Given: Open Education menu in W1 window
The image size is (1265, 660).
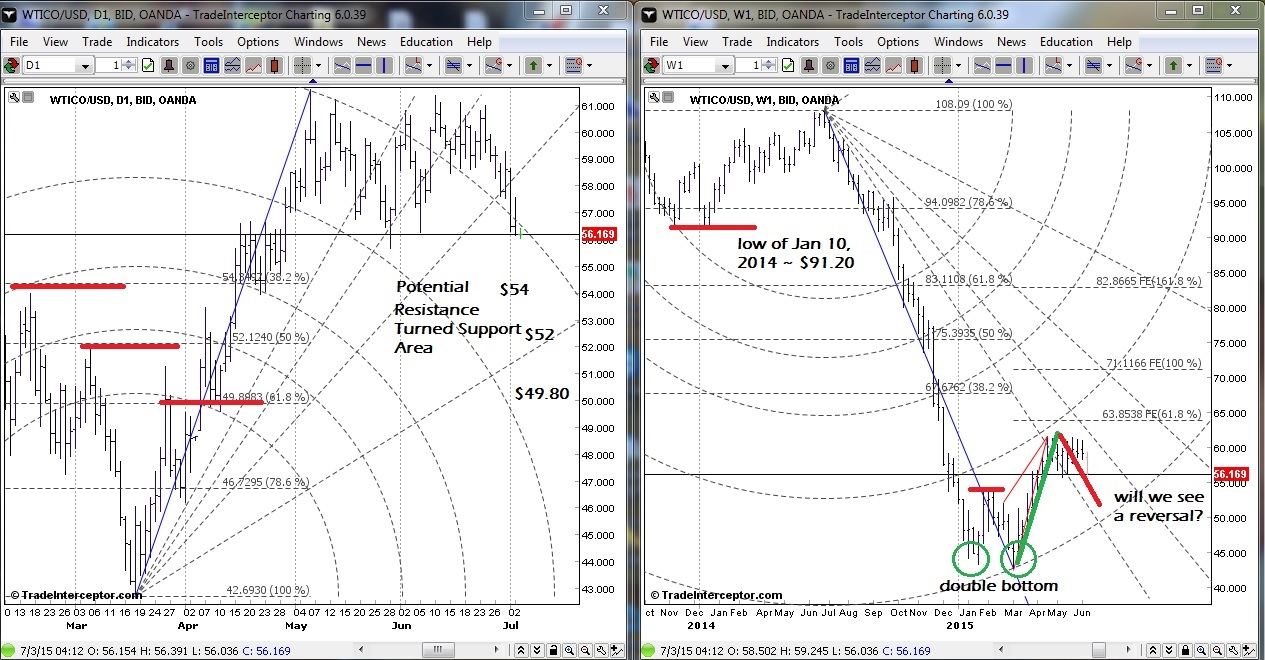Looking at the screenshot, I should click(x=1066, y=42).
